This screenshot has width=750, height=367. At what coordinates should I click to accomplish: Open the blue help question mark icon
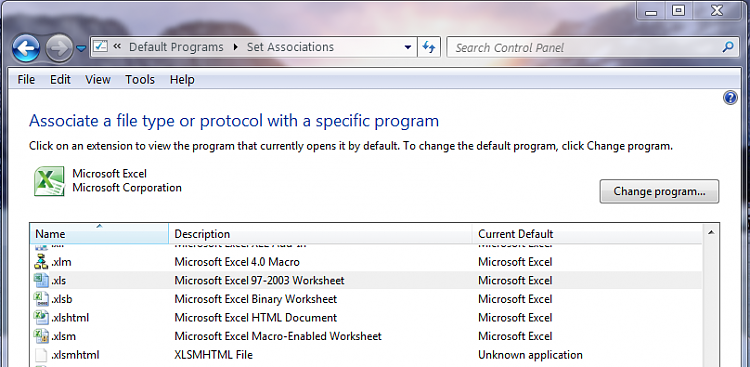tap(730, 98)
